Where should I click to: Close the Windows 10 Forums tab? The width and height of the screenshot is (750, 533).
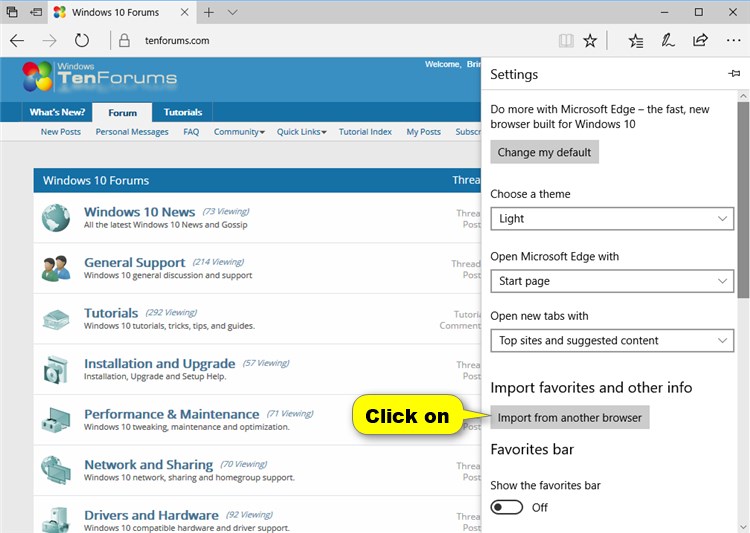(x=184, y=12)
